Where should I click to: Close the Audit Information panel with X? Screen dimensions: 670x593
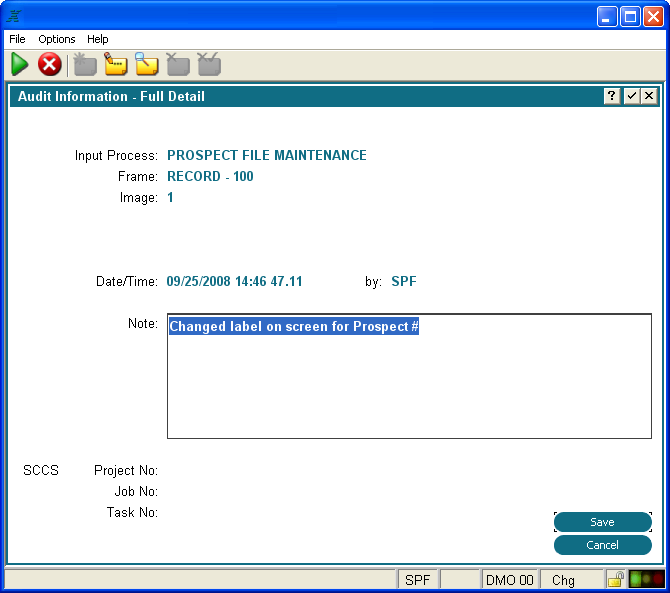point(649,96)
